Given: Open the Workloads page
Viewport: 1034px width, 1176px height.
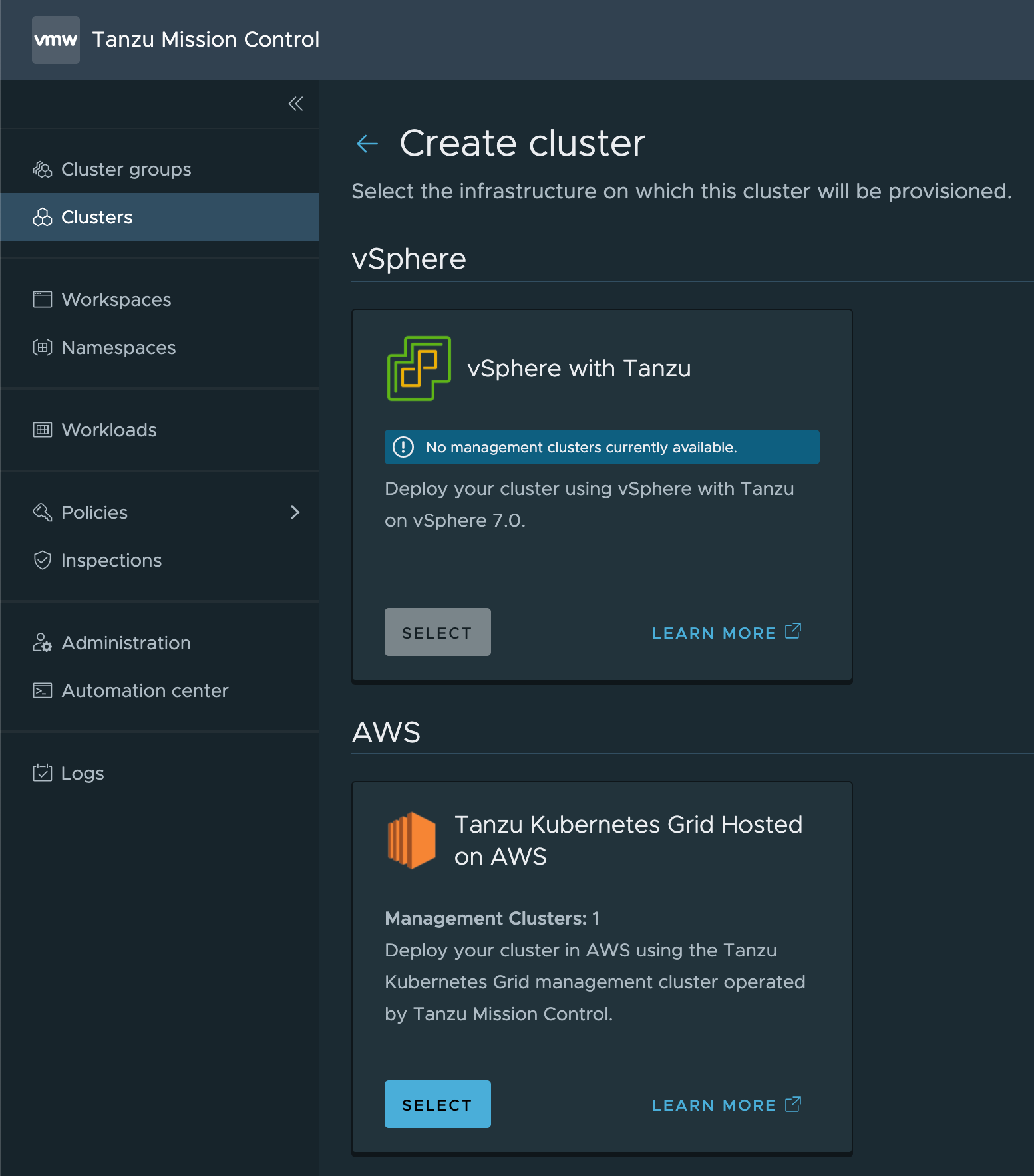Looking at the screenshot, I should coord(160,430).
